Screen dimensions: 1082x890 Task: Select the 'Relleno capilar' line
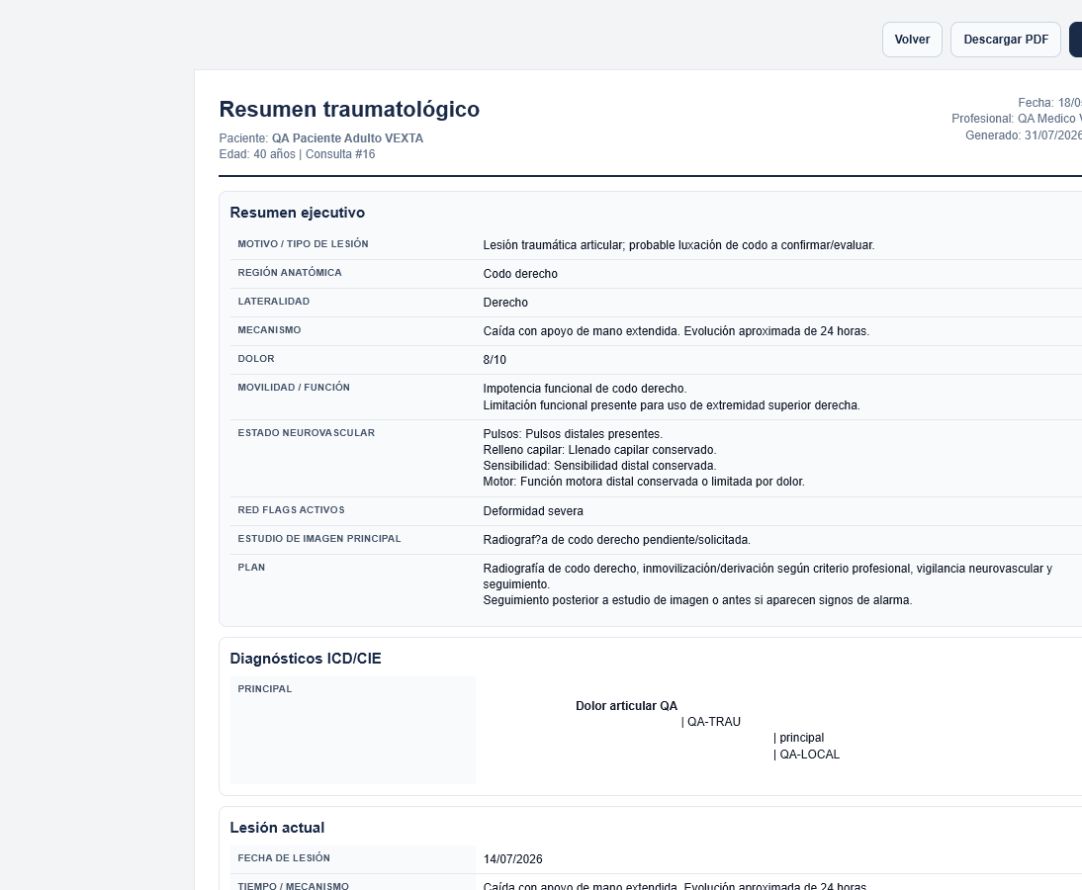[600, 450]
